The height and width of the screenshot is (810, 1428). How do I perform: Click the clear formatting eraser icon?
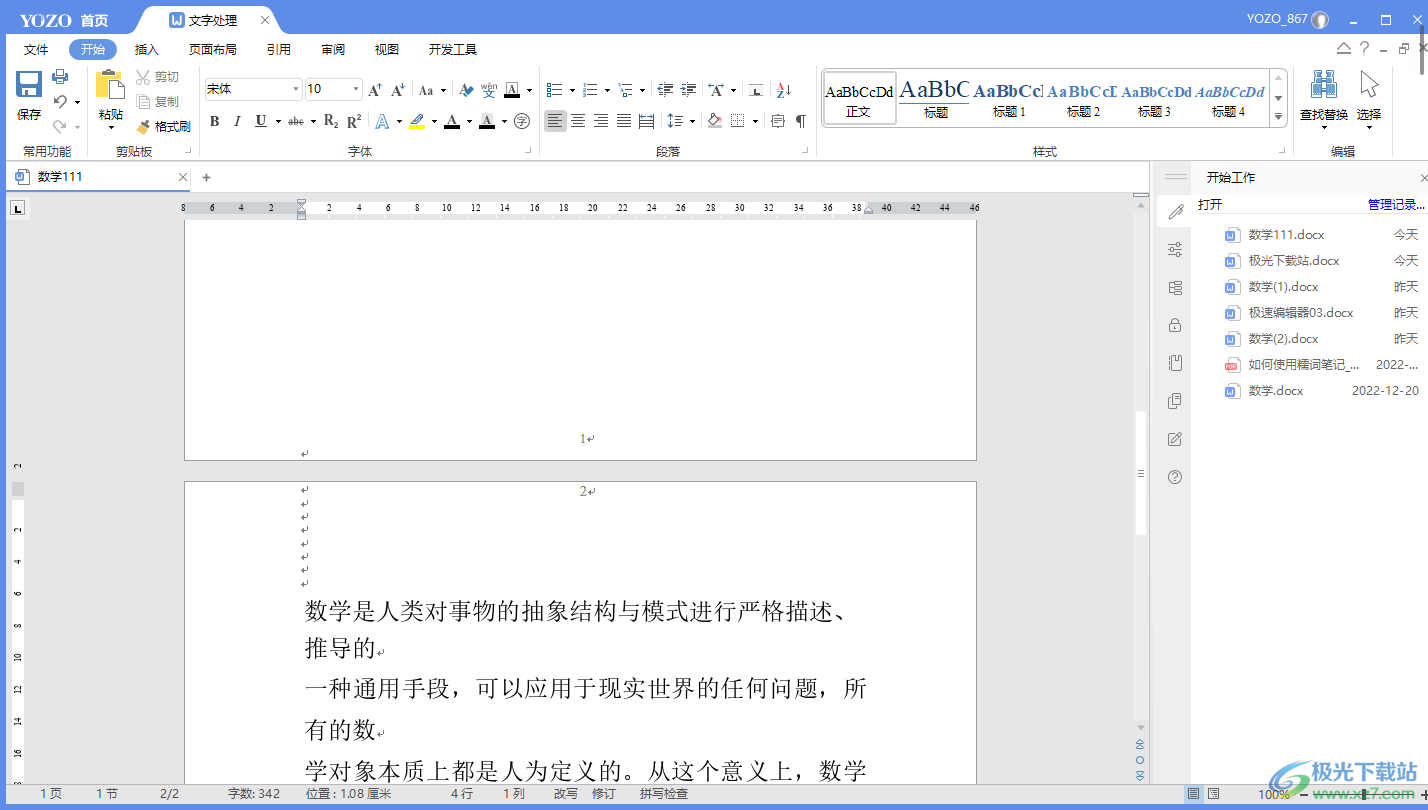coord(466,90)
